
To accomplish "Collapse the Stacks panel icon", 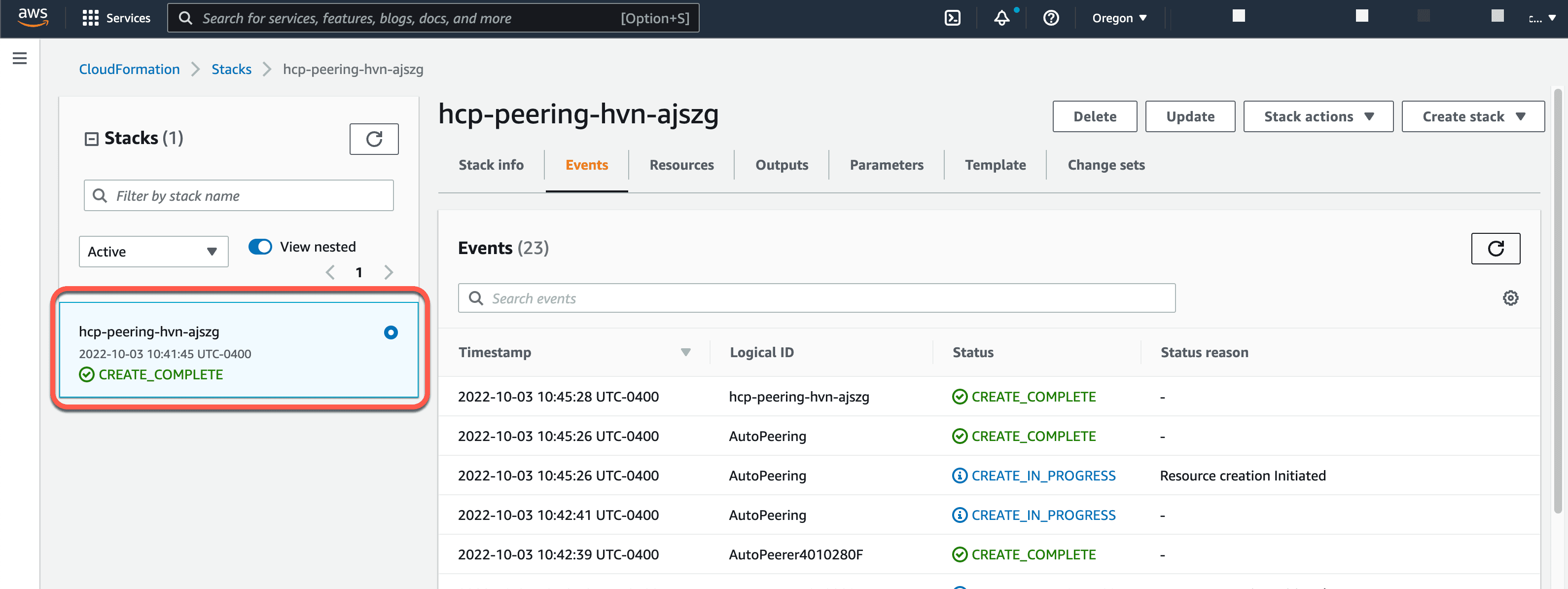I will 91,139.
